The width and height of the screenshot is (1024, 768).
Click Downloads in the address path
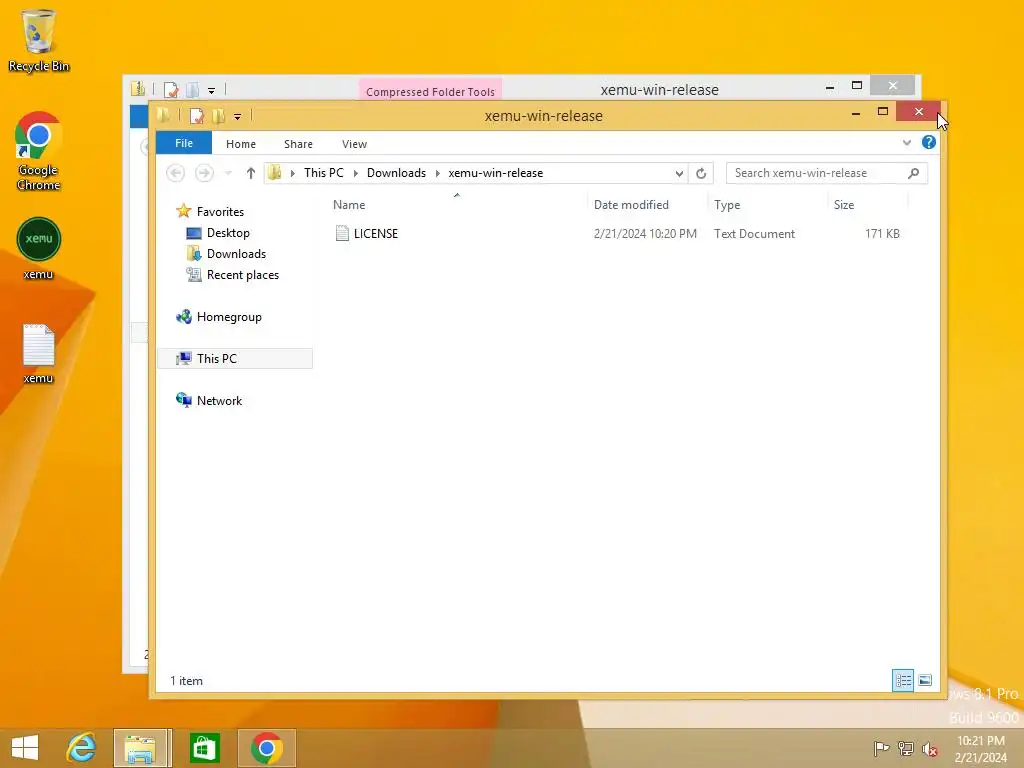396,173
